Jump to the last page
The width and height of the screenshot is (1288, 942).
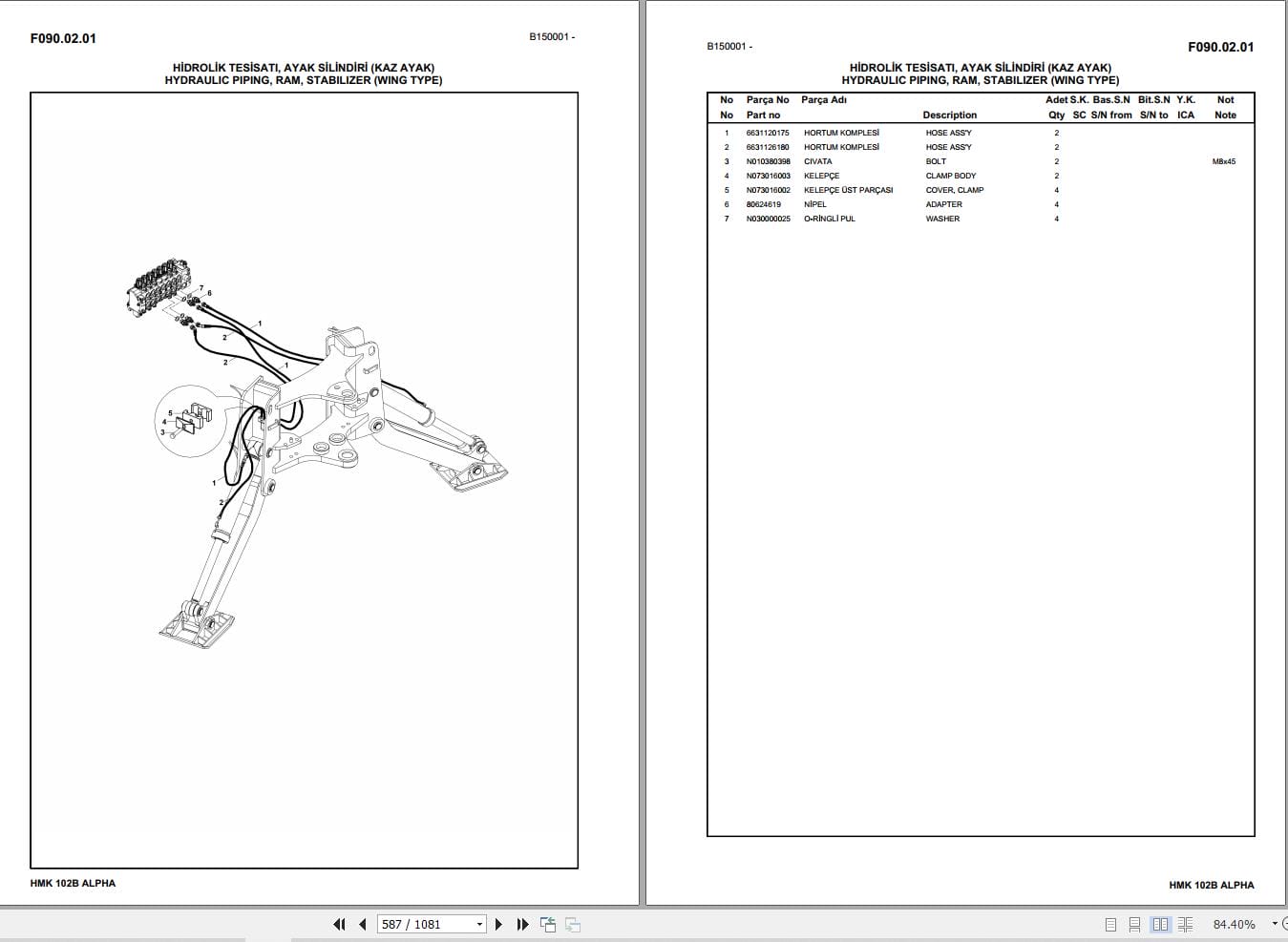click(x=522, y=924)
